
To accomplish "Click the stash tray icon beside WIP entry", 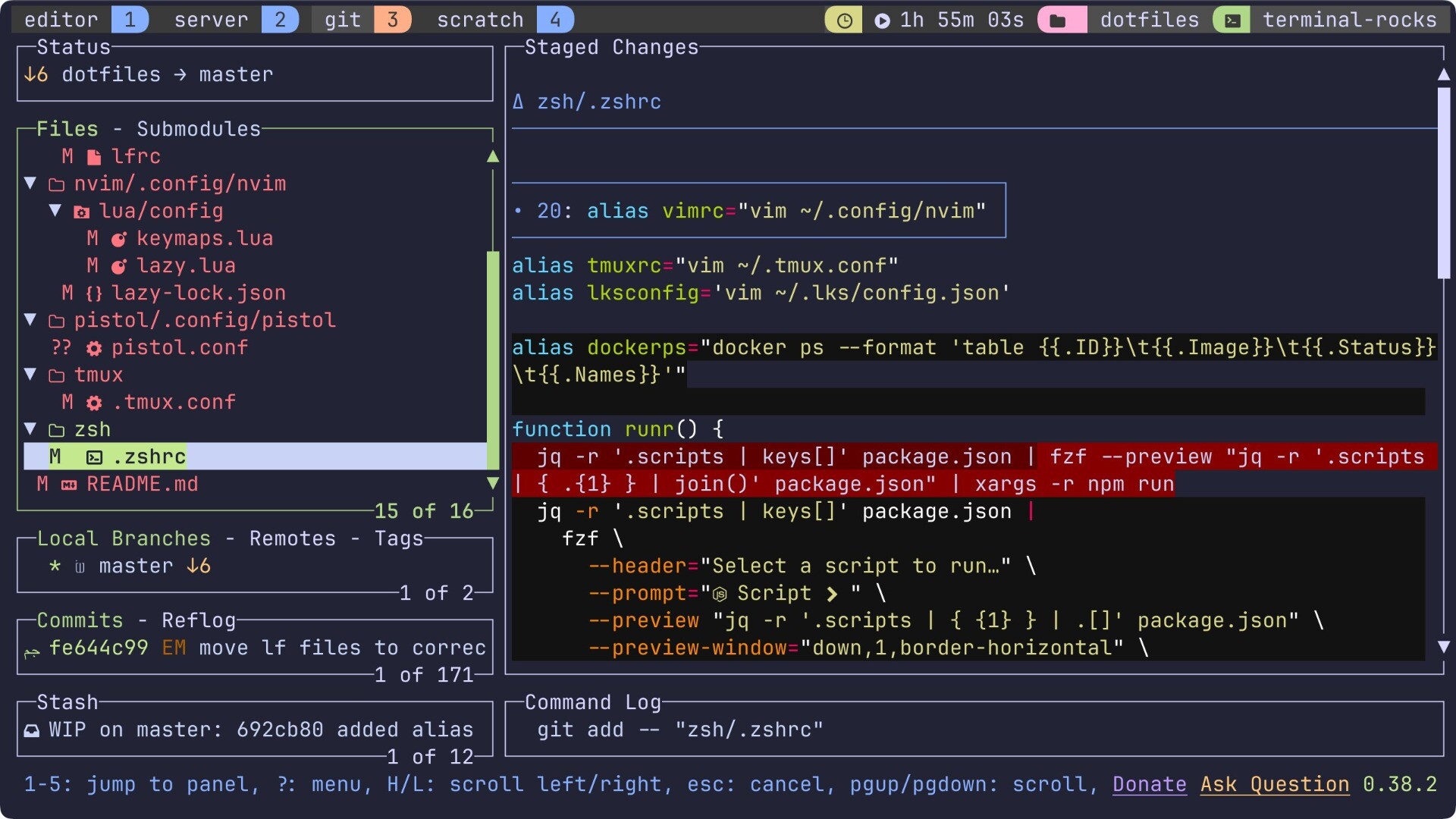I will [32, 730].
